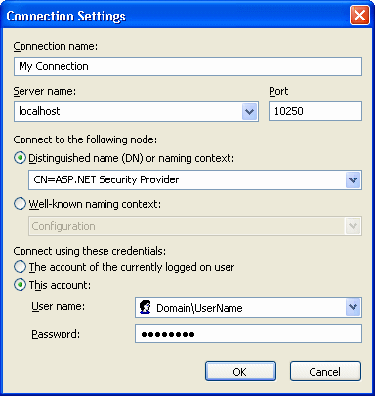Focus the Password field
Viewport: 375px width, 396px height.
coord(248,334)
